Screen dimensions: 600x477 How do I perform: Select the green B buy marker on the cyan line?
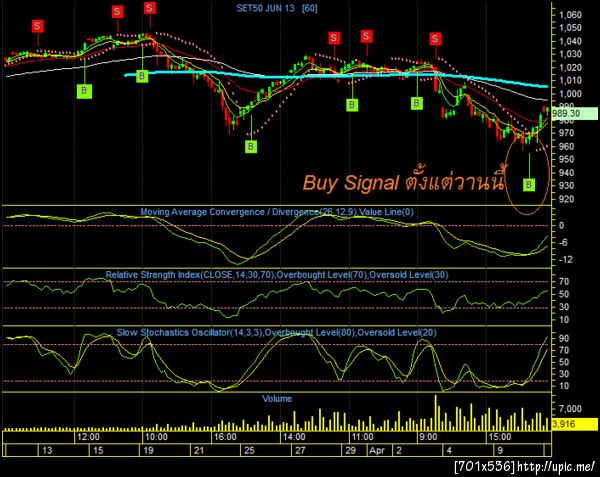click(x=142, y=76)
